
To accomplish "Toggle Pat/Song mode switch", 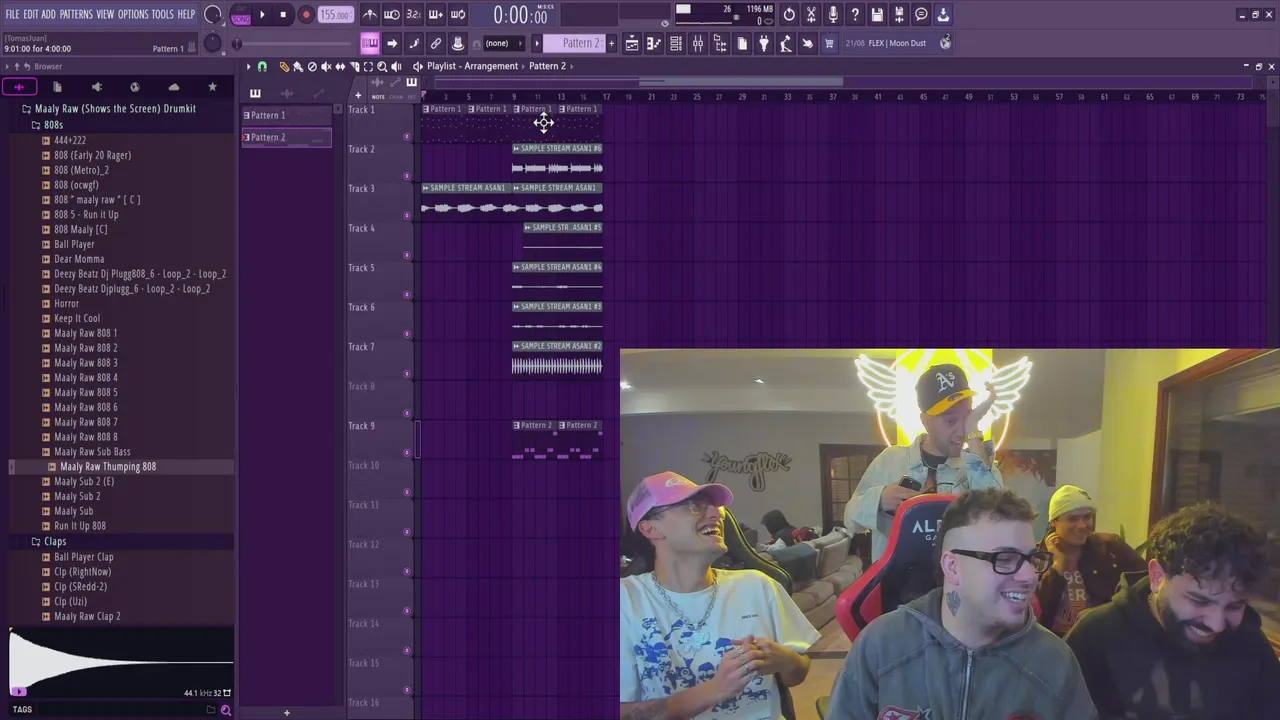I will (240, 15).
